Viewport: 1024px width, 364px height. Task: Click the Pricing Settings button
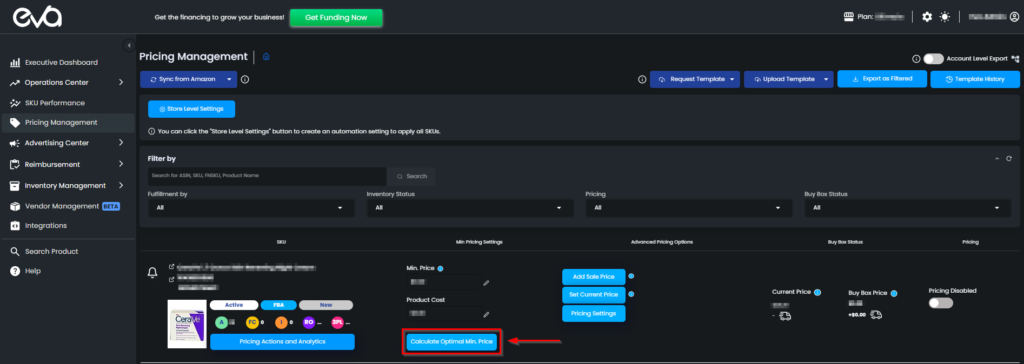[x=594, y=314]
